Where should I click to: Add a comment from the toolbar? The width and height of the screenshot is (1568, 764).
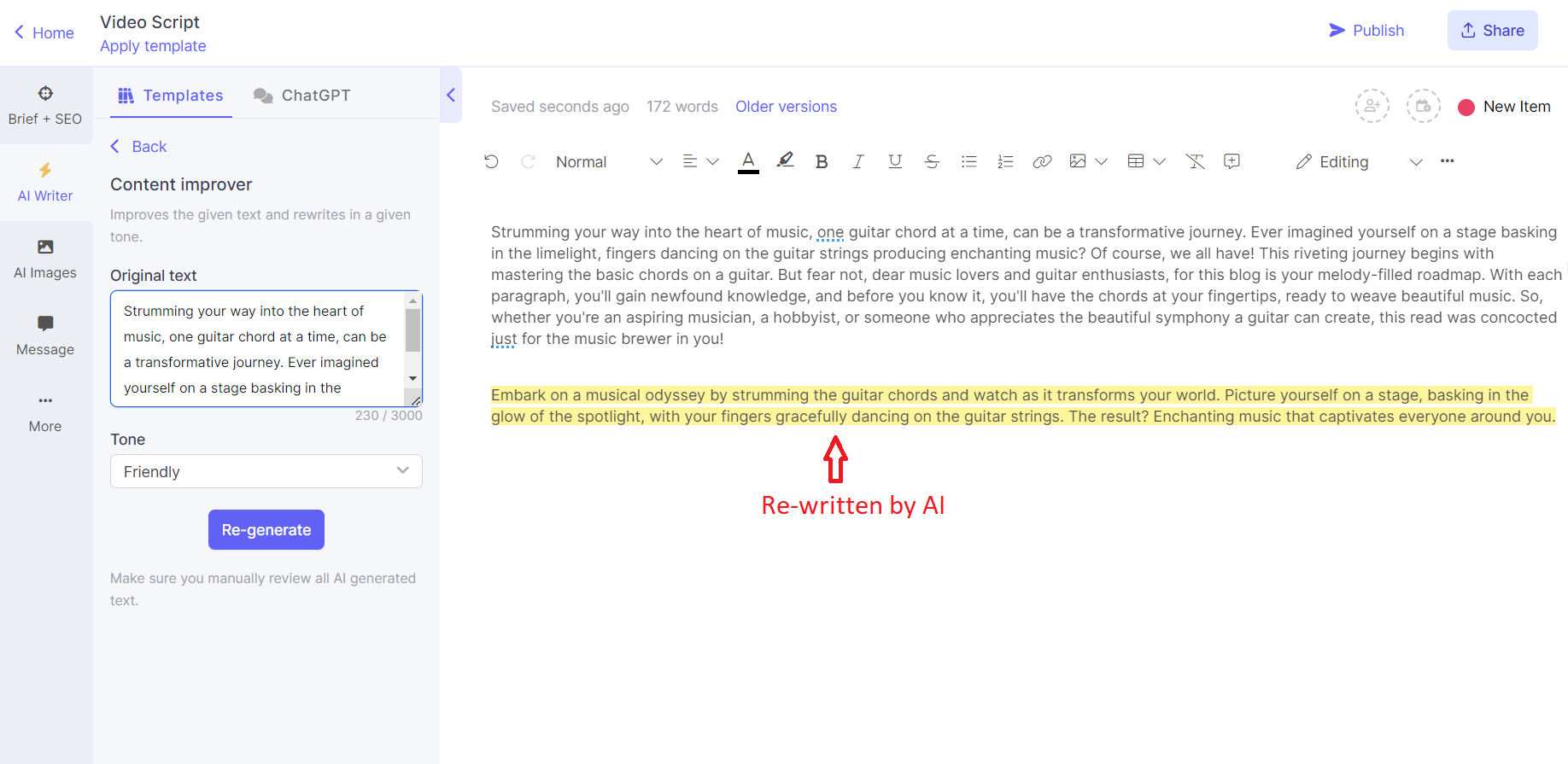click(1232, 161)
